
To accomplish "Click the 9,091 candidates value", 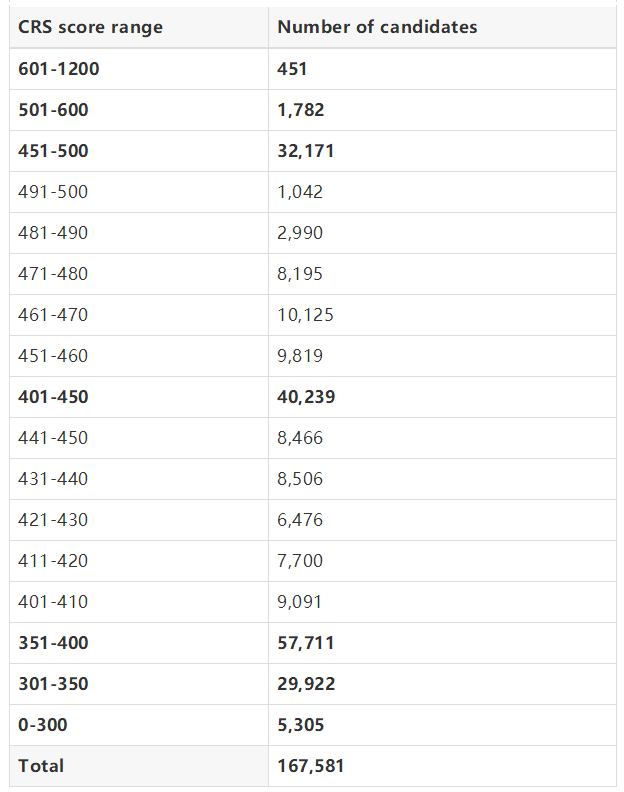I will [x=300, y=602].
